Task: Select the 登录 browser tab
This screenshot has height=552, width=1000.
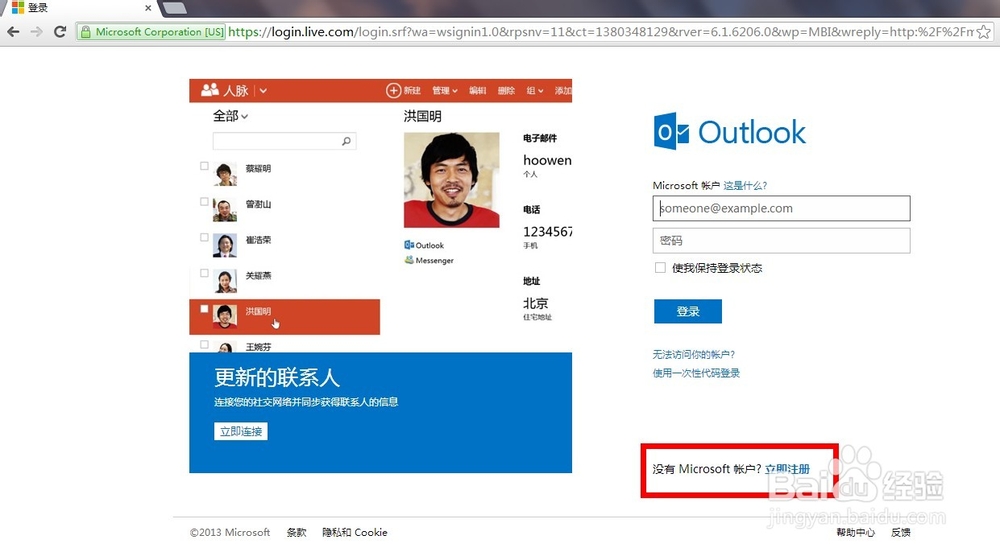Action: (x=80, y=8)
